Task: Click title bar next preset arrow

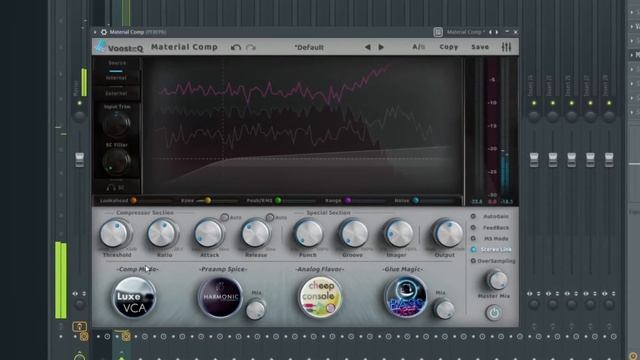Action: coord(497,32)
